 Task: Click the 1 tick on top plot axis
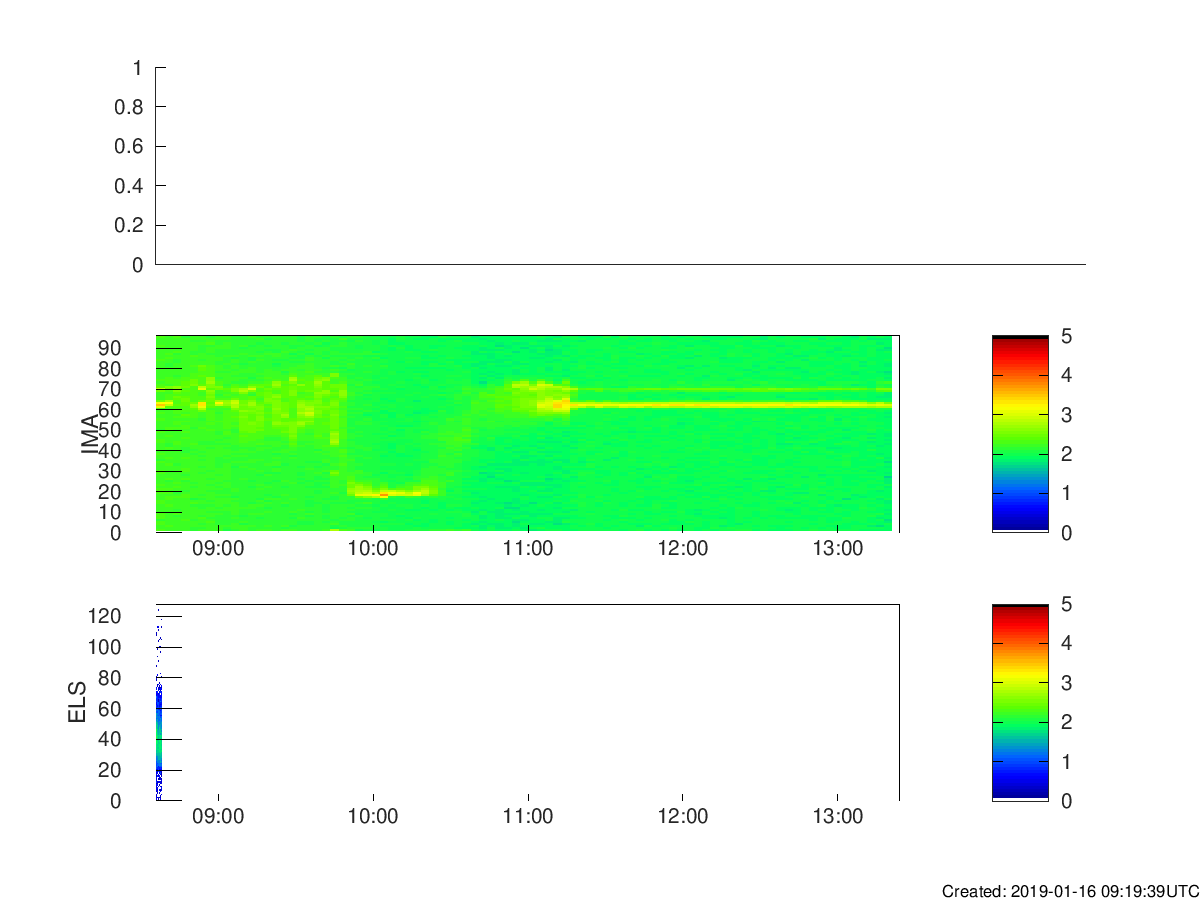tap(138, 68)
